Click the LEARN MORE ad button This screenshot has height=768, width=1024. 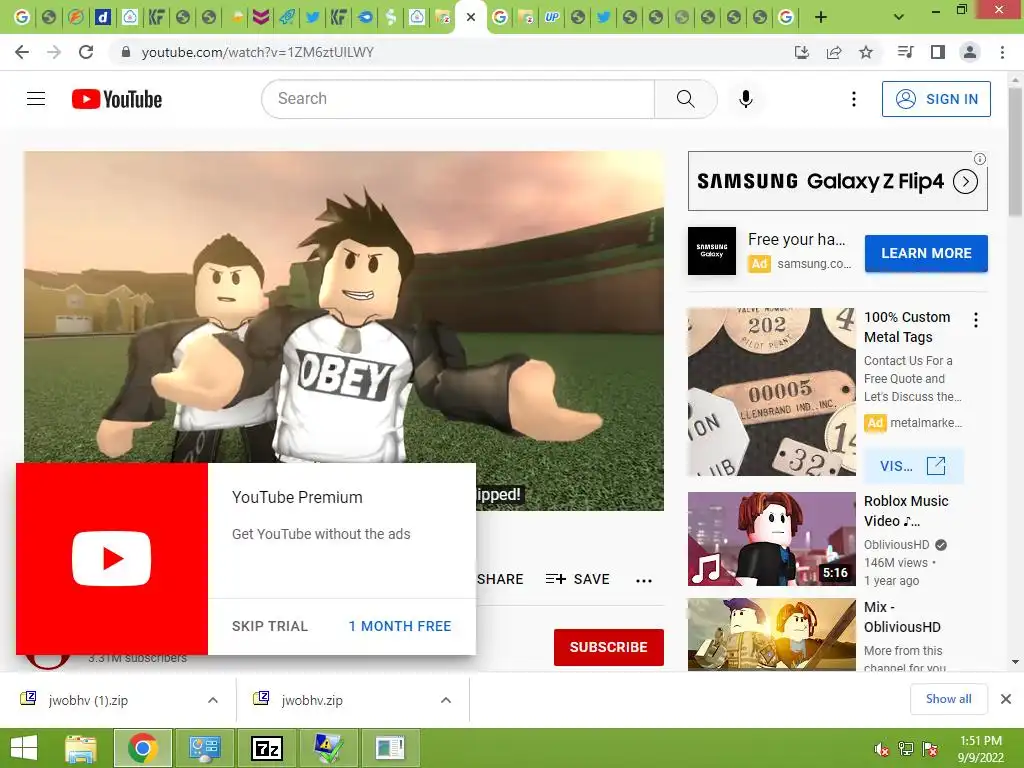[x=926, y=253]
